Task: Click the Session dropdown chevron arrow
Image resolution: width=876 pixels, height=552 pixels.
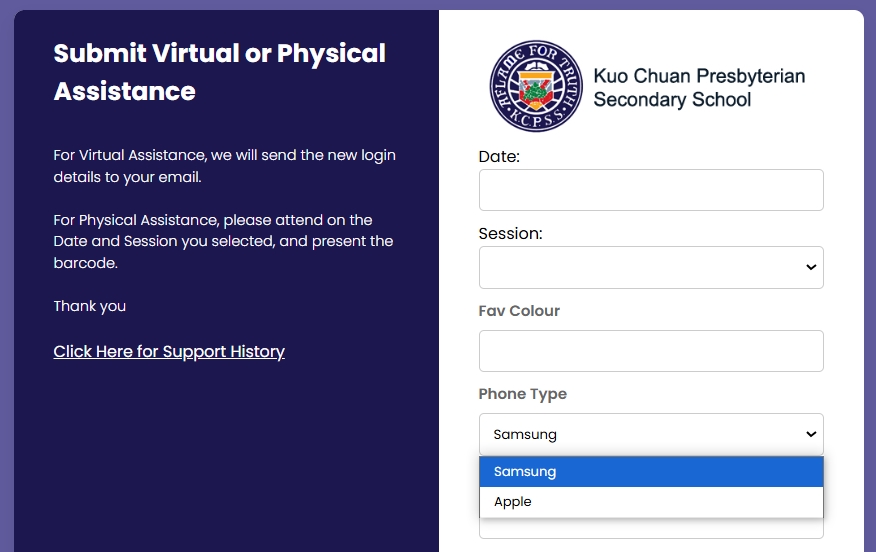Action: tap(811, 267)
